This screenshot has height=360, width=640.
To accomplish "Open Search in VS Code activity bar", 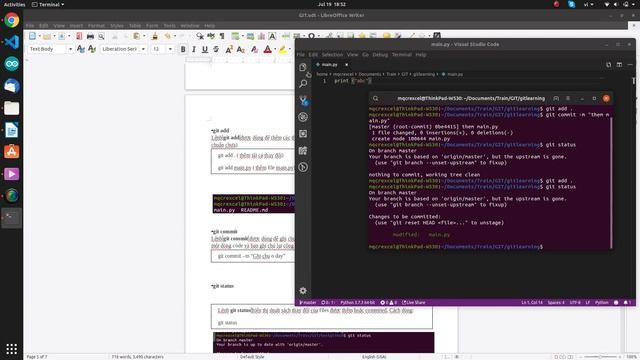I will [303, 84].
